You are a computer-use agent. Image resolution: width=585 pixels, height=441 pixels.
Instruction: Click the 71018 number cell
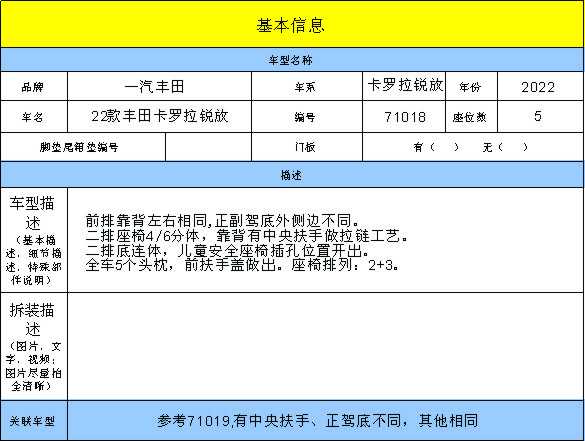[x=404, y=116]
